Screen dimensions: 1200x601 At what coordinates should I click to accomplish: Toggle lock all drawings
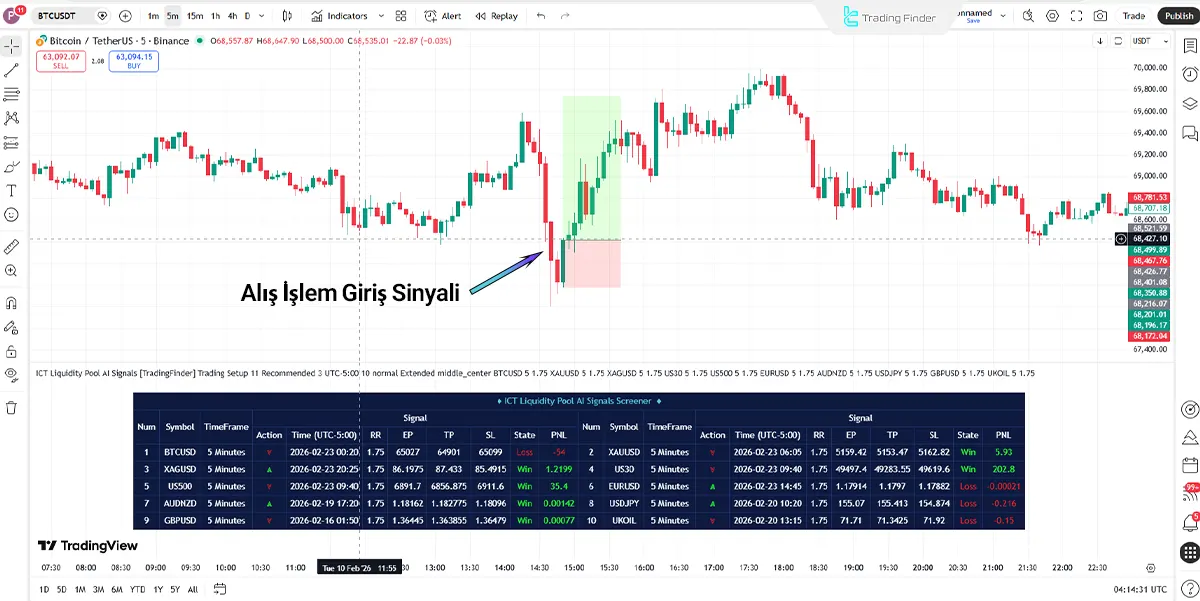coord(12,351)
